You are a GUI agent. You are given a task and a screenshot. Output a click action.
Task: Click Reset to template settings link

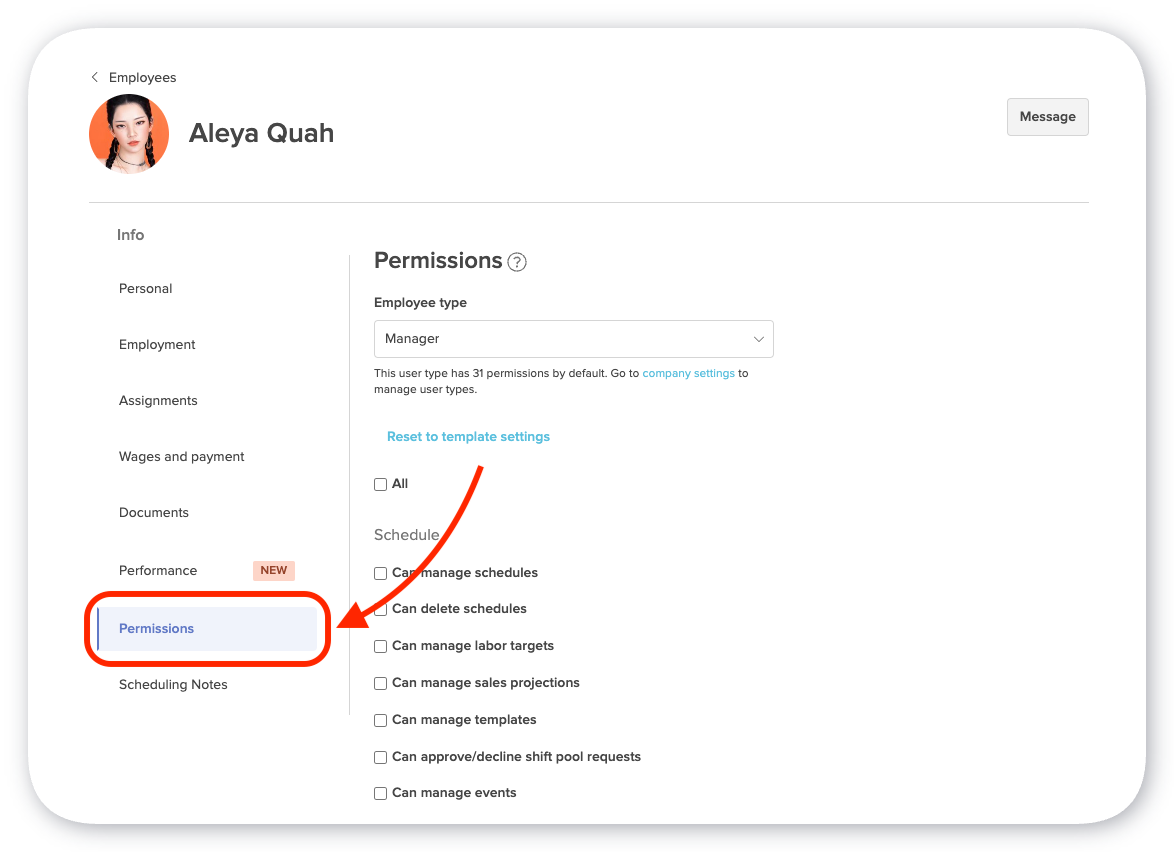click(x=468, y=436)
